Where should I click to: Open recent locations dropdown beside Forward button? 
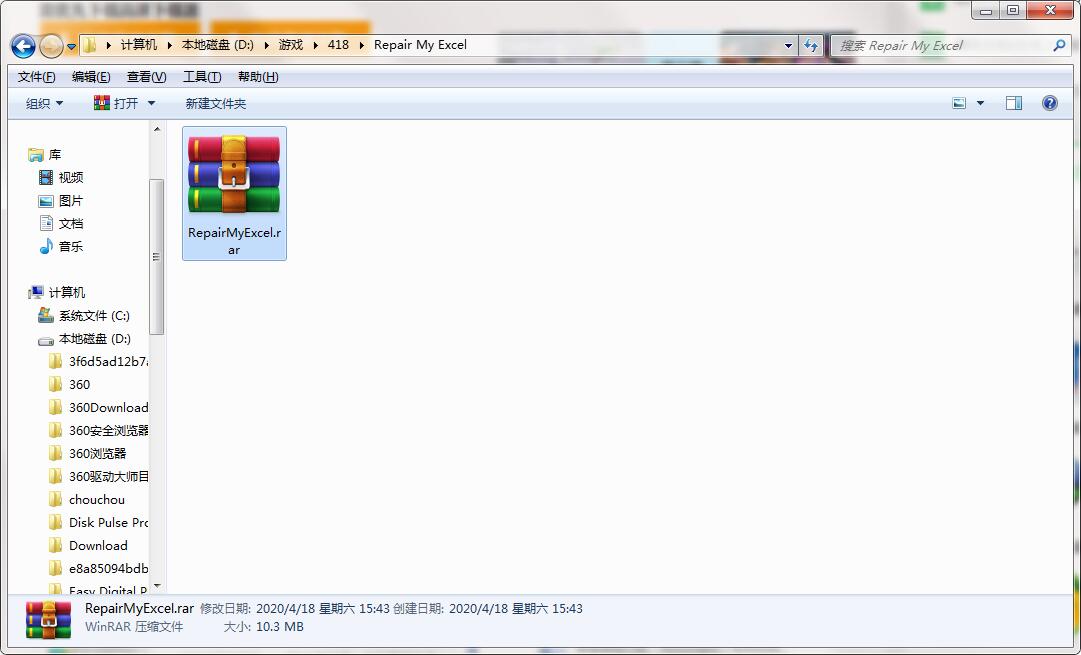click(71, 47)
